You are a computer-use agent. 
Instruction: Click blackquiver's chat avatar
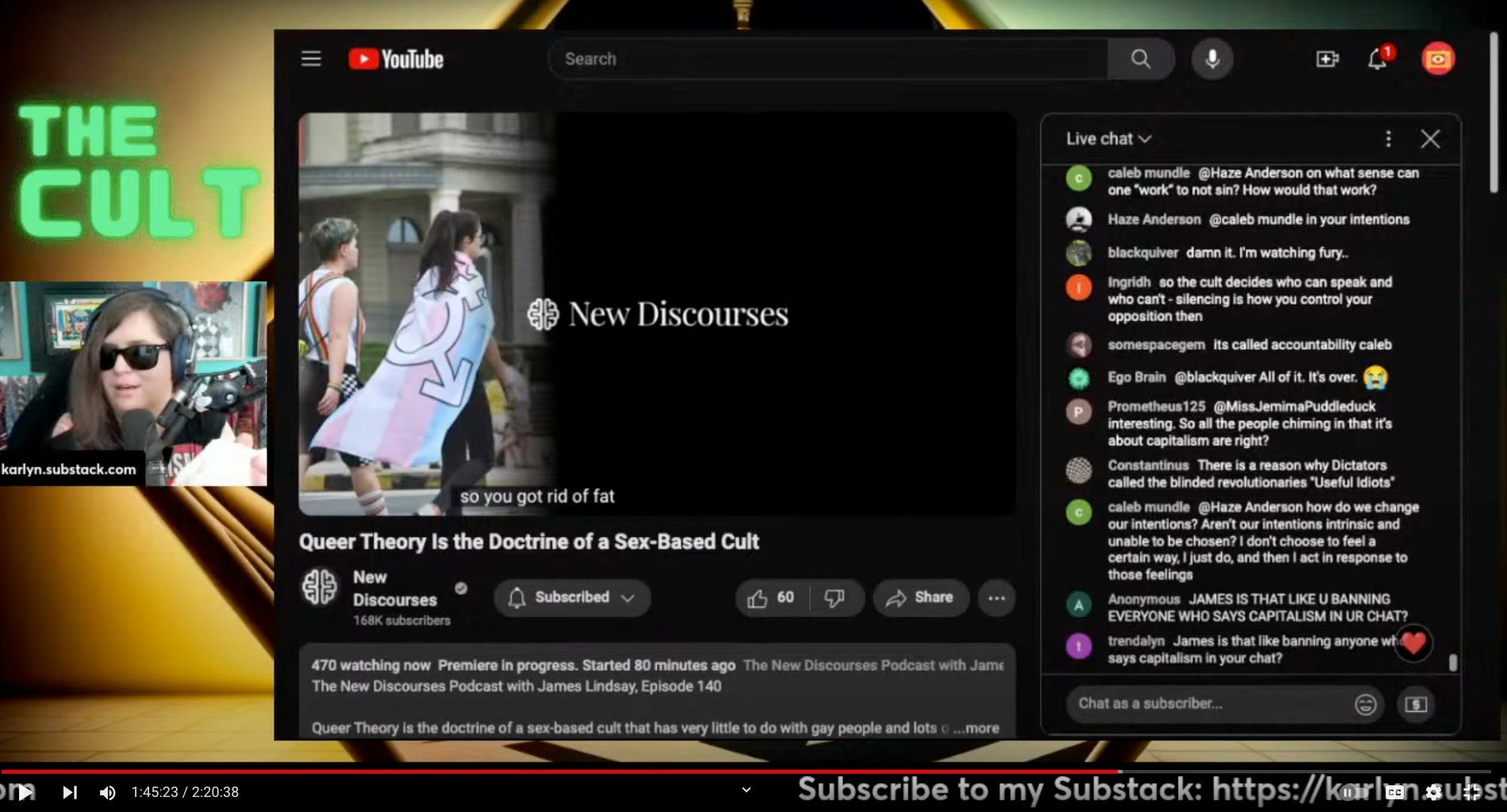pos(1079,252)
